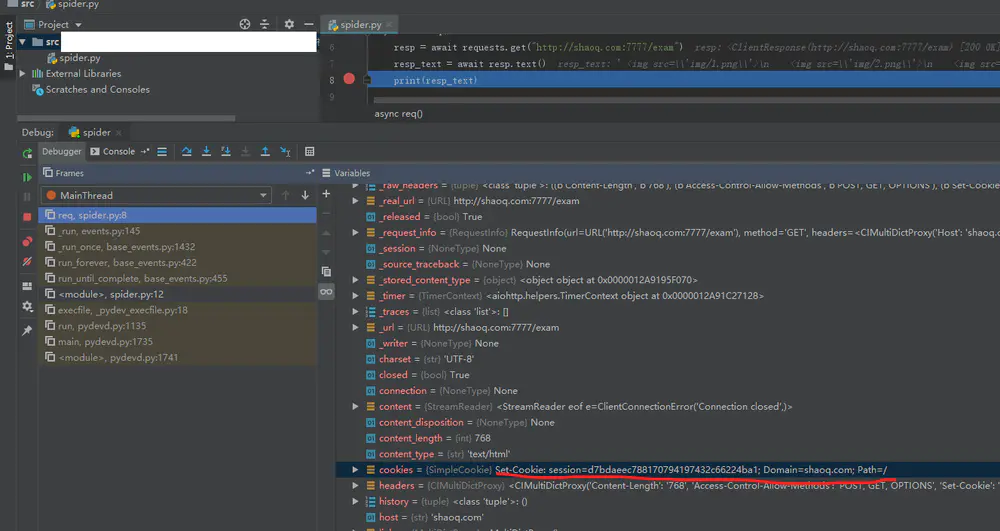Select the spider.py editor tab

pos(360,23)
